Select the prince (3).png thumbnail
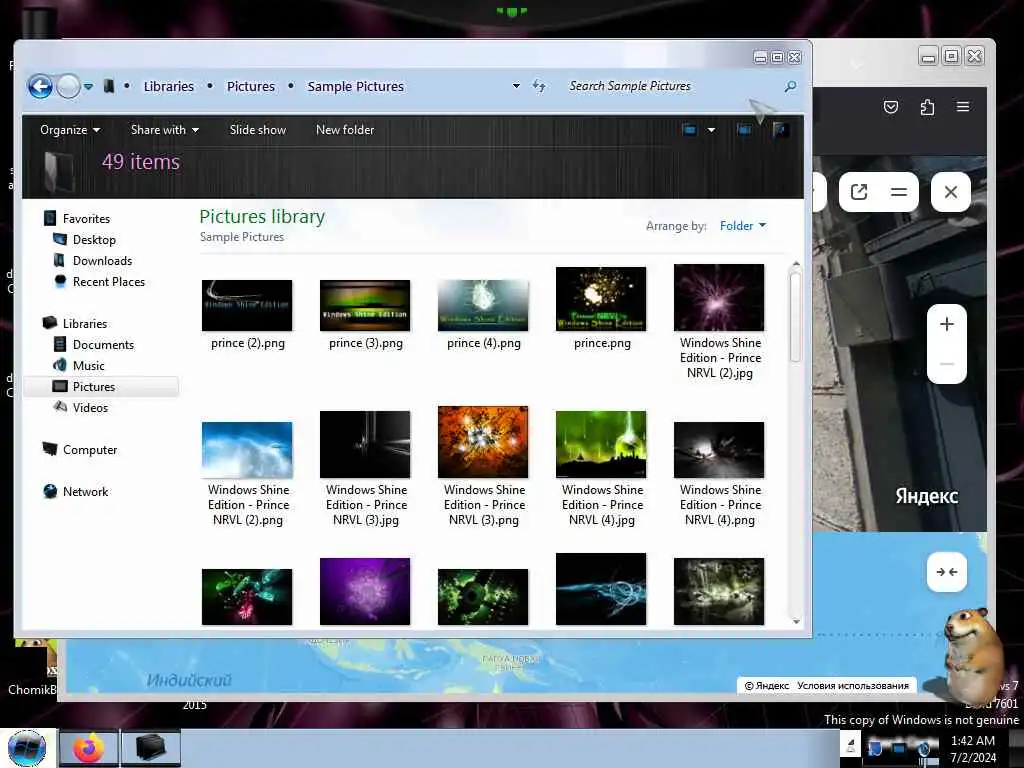 (x=365, y=306)
